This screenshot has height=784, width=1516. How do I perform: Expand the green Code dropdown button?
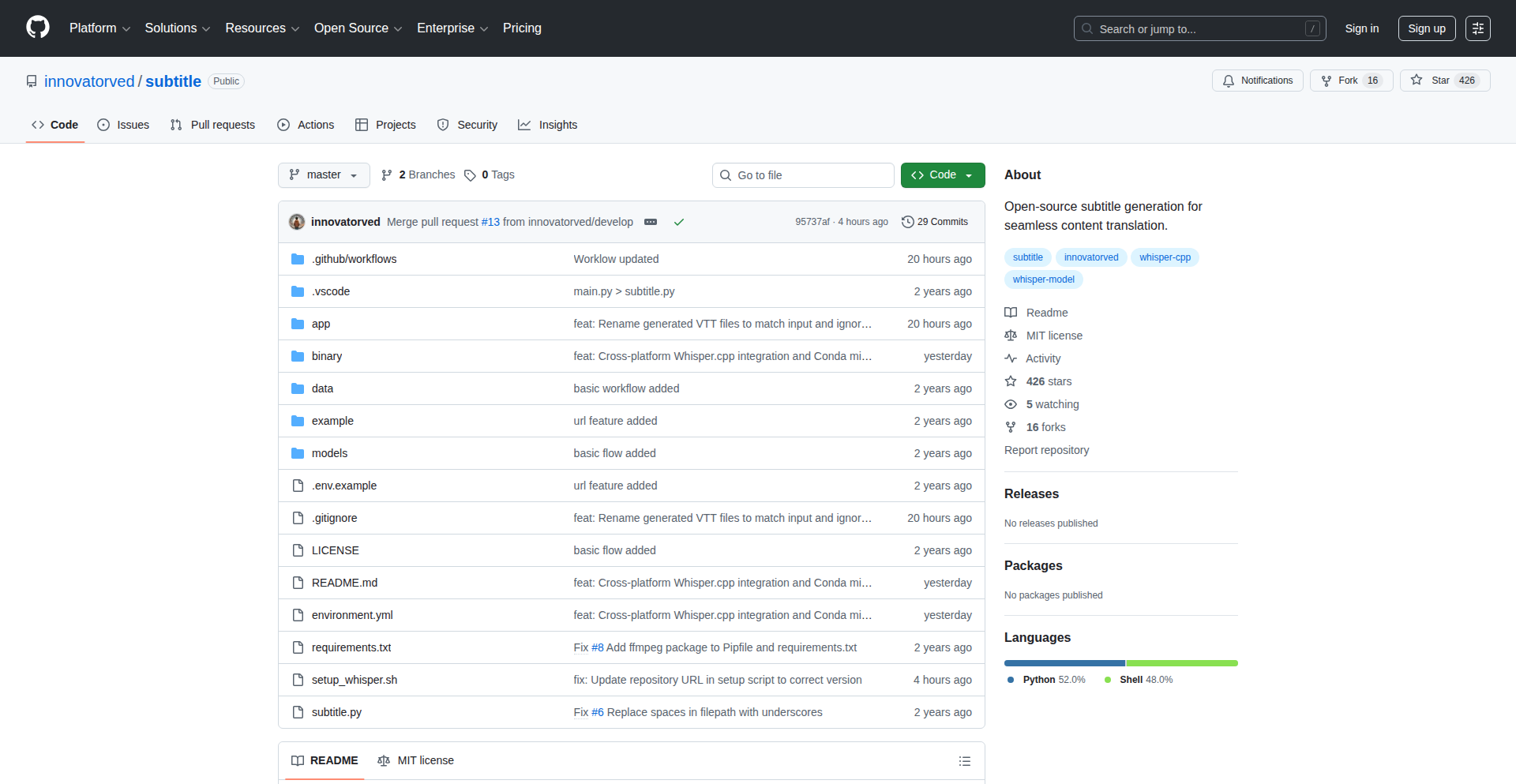coord(942,175)
